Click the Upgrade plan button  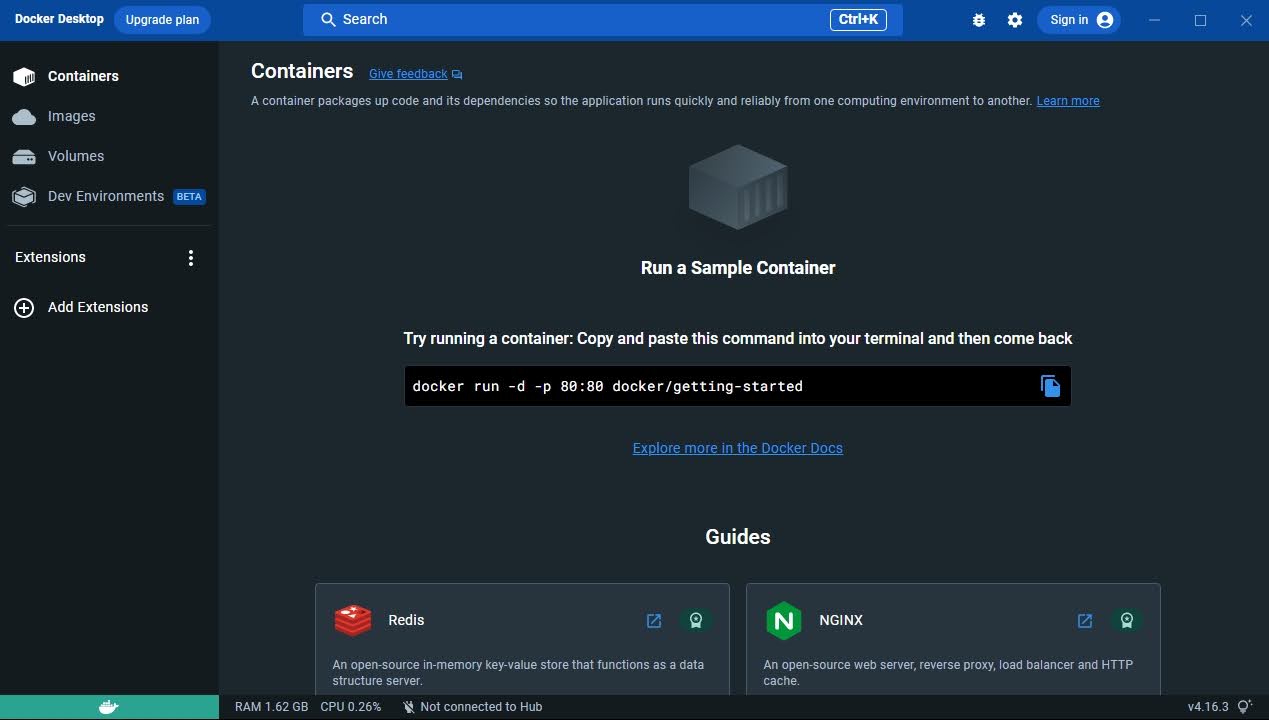162,20
